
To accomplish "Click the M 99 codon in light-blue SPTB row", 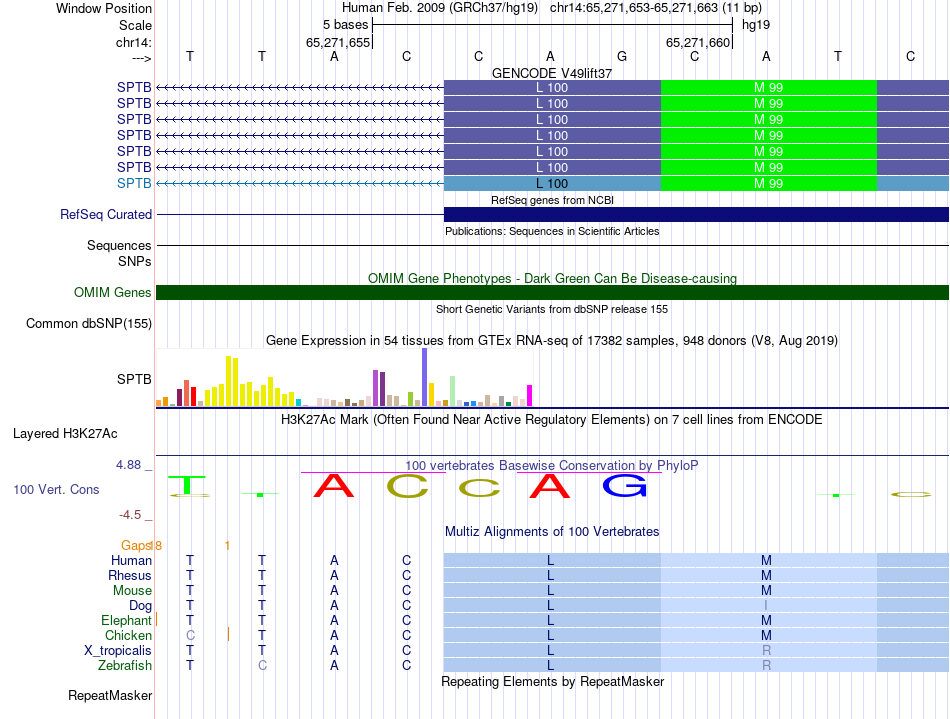I will pos(768,184).
